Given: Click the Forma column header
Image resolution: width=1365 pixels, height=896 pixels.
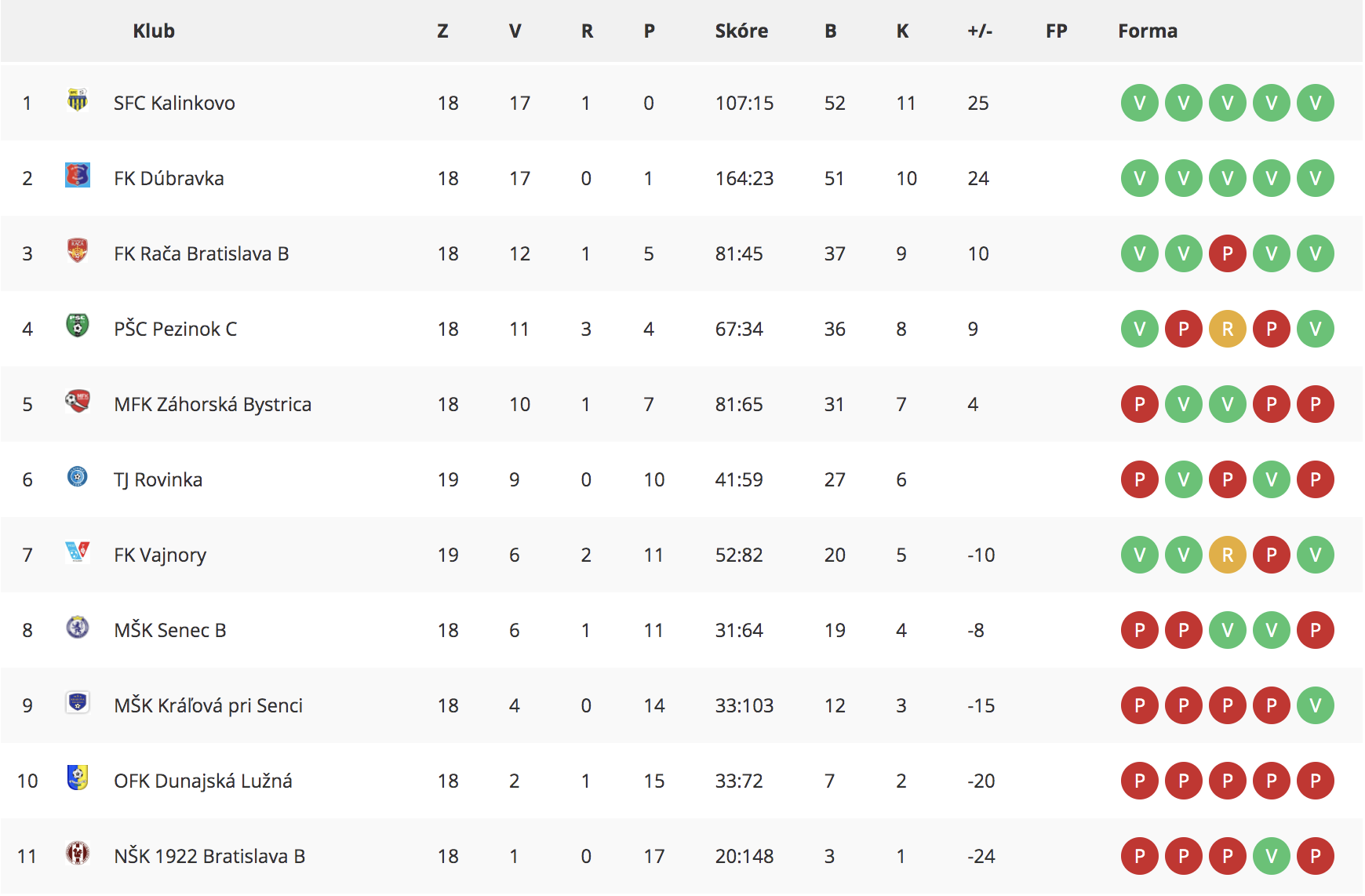Looking at the screenshot, I should 1148,31.
